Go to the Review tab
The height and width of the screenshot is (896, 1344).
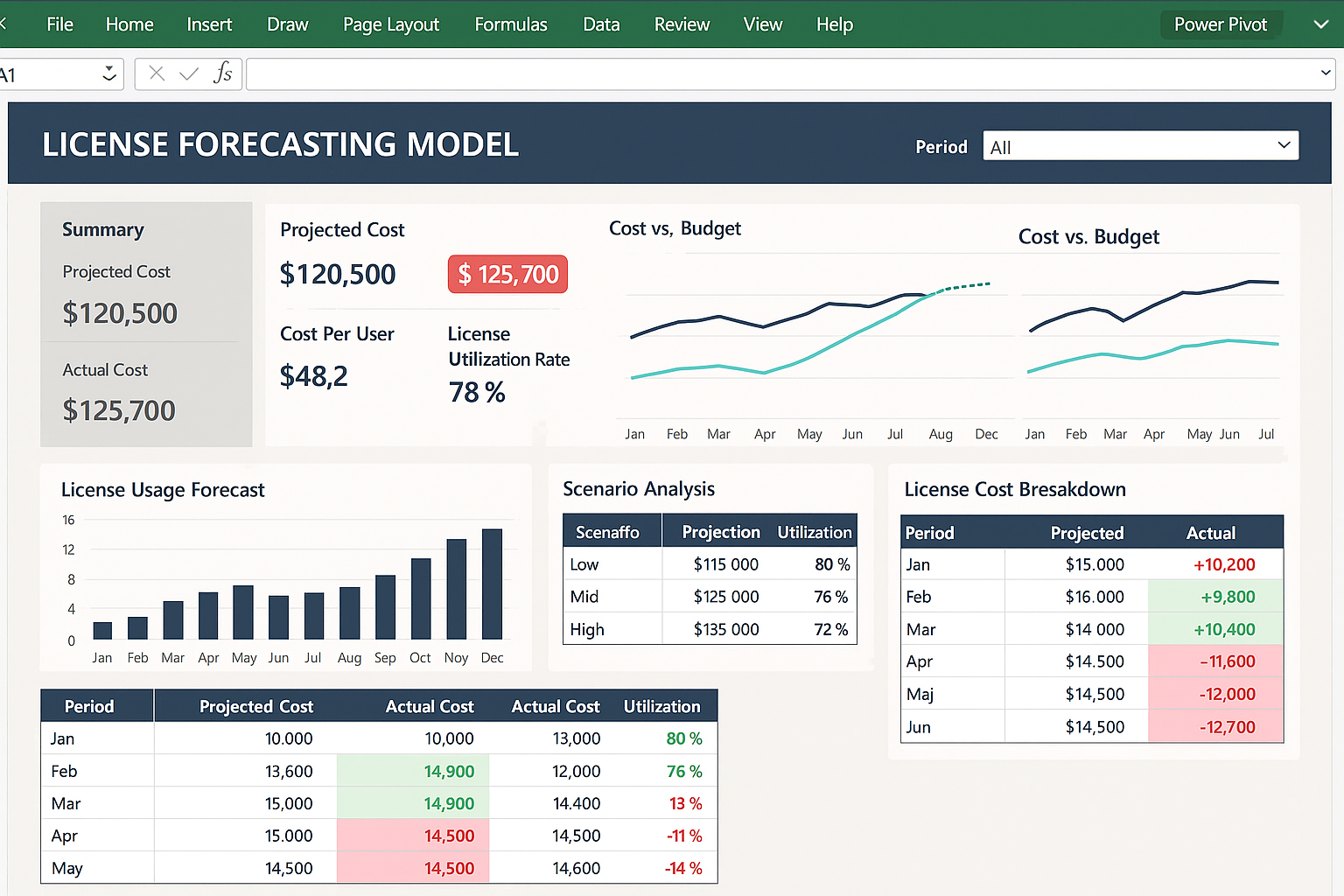click(x=682, y=24)
